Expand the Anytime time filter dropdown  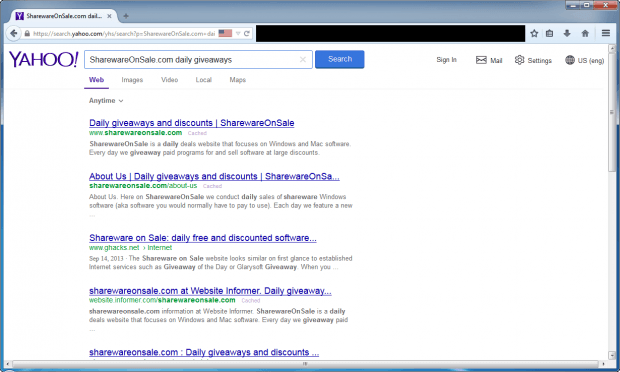pyautogui.click(x=106, y=101)
